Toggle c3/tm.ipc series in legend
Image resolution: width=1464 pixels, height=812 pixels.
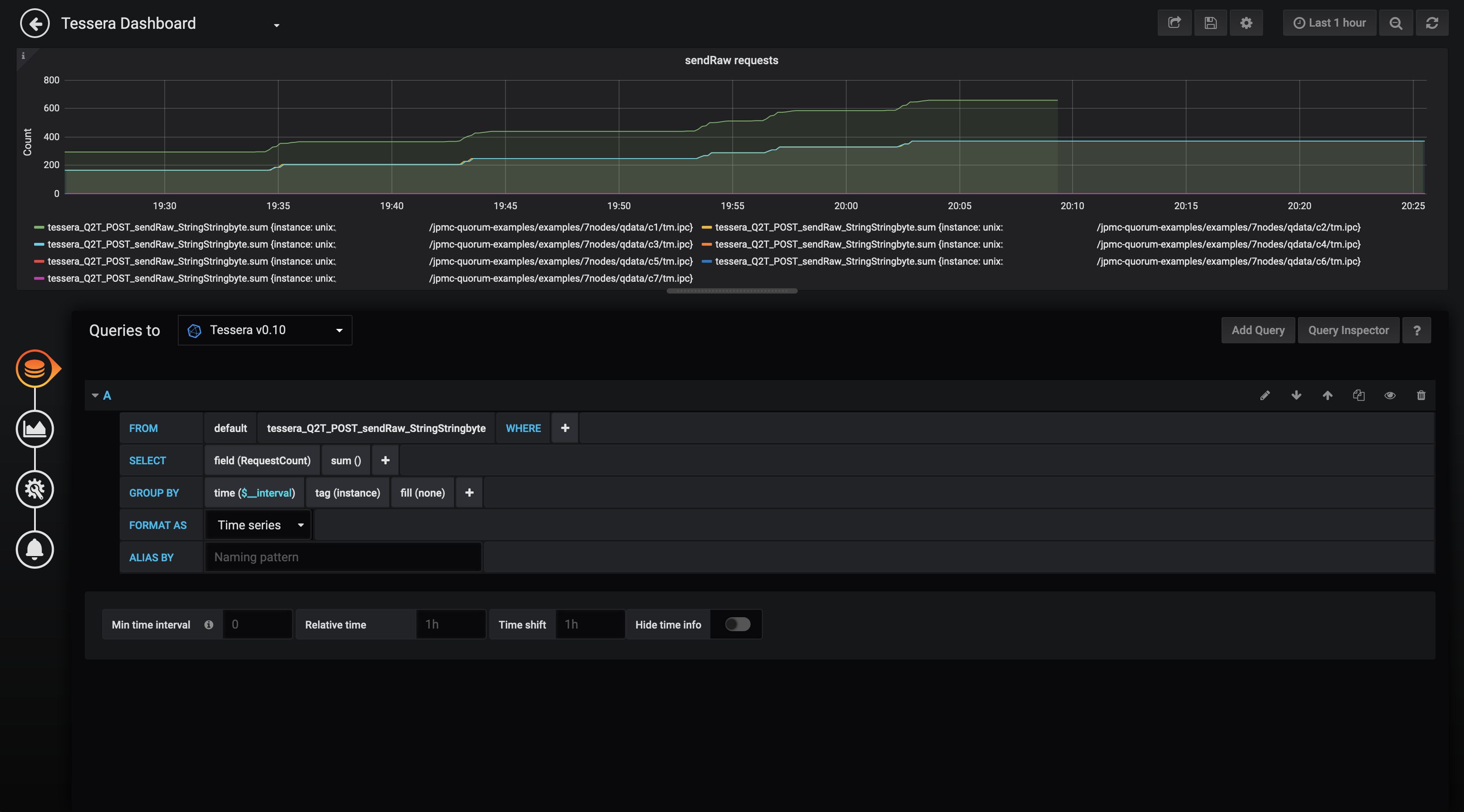point(370,244)
